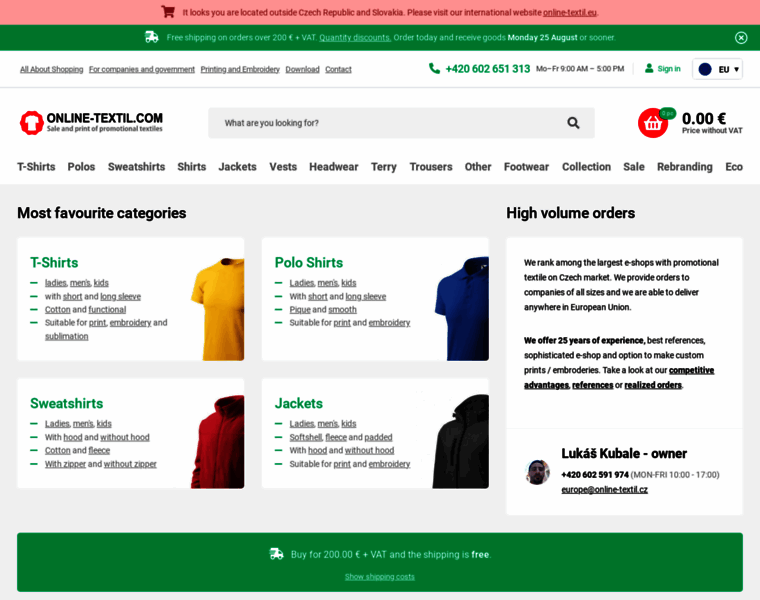Open Polo Shirts 'Pique' link
The image size is (760, 600).
300,310
